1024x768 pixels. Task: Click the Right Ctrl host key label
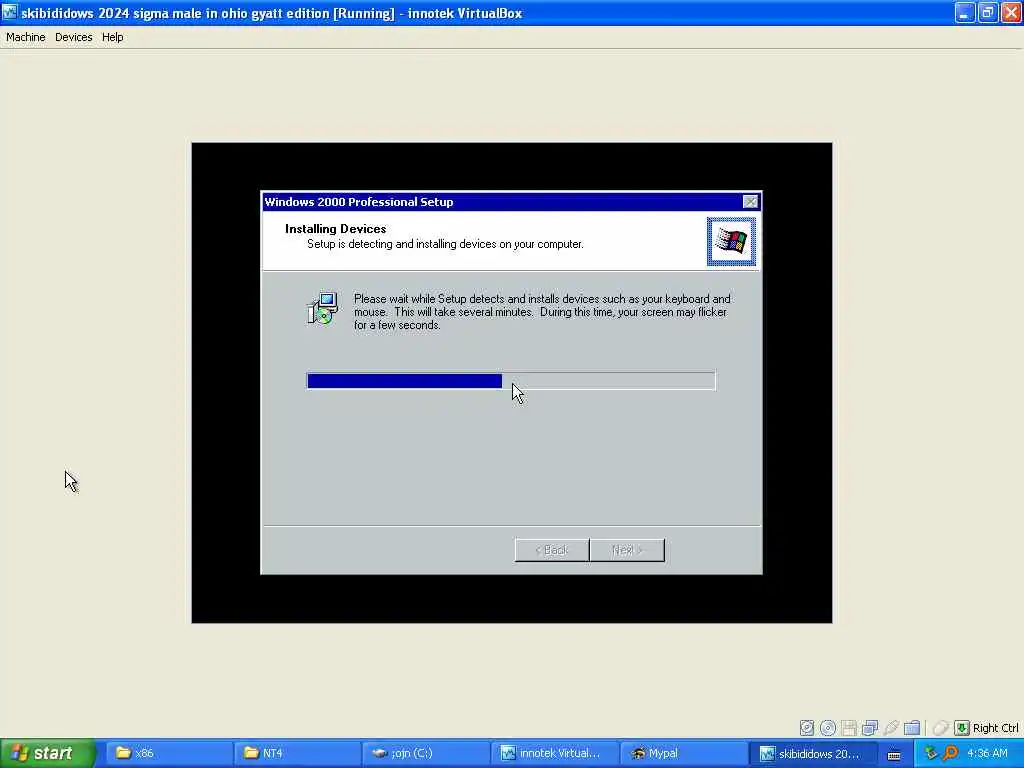click(995, 728)
